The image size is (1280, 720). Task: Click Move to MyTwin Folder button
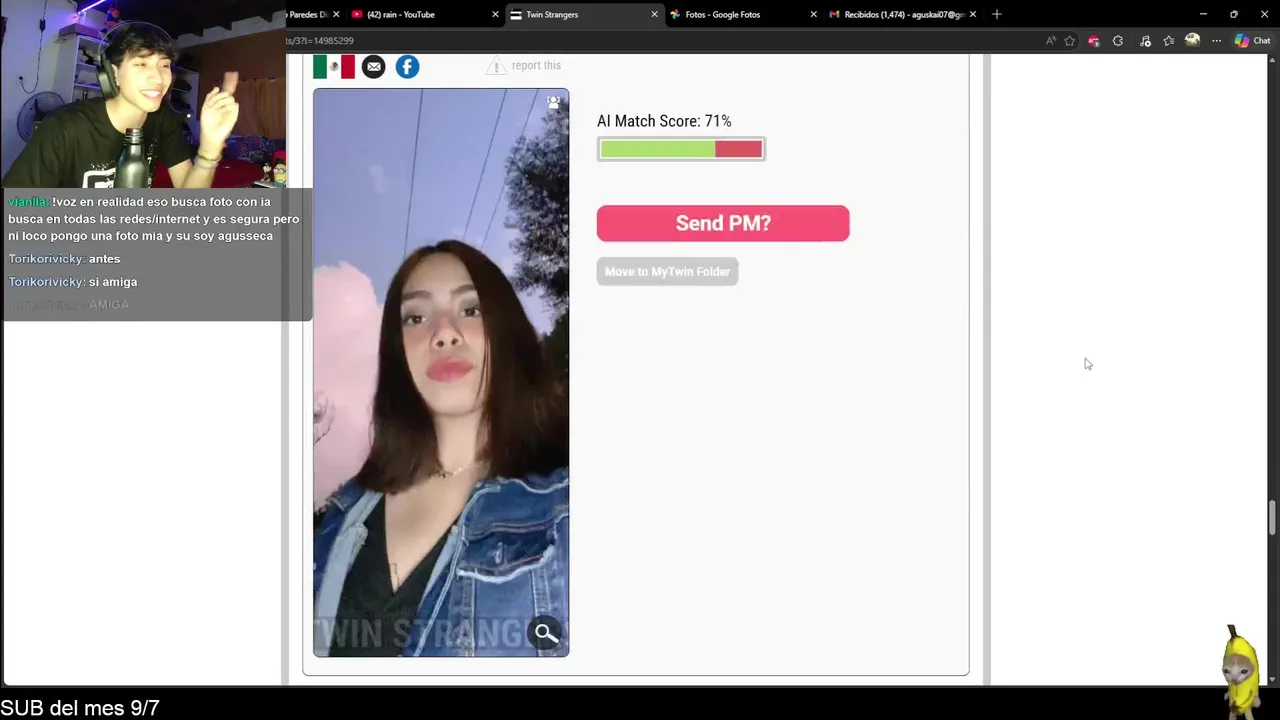pyautogui.click(x=667, y=271)
